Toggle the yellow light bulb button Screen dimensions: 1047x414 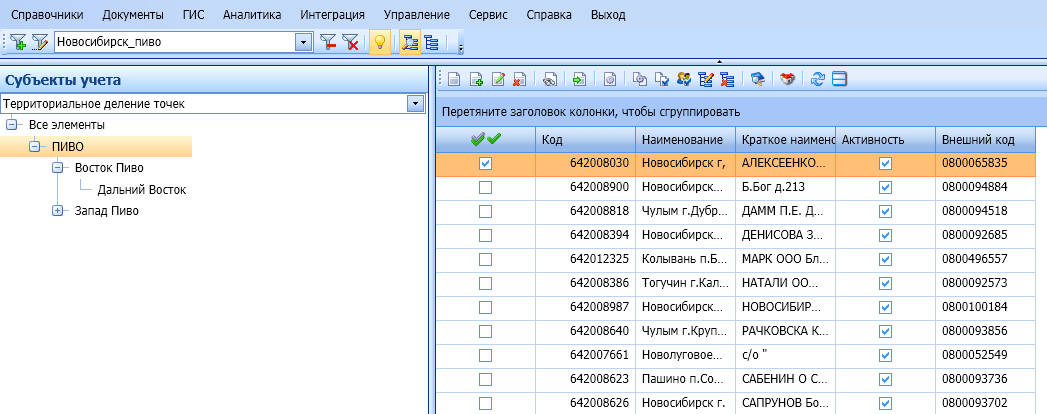point(379,42)
